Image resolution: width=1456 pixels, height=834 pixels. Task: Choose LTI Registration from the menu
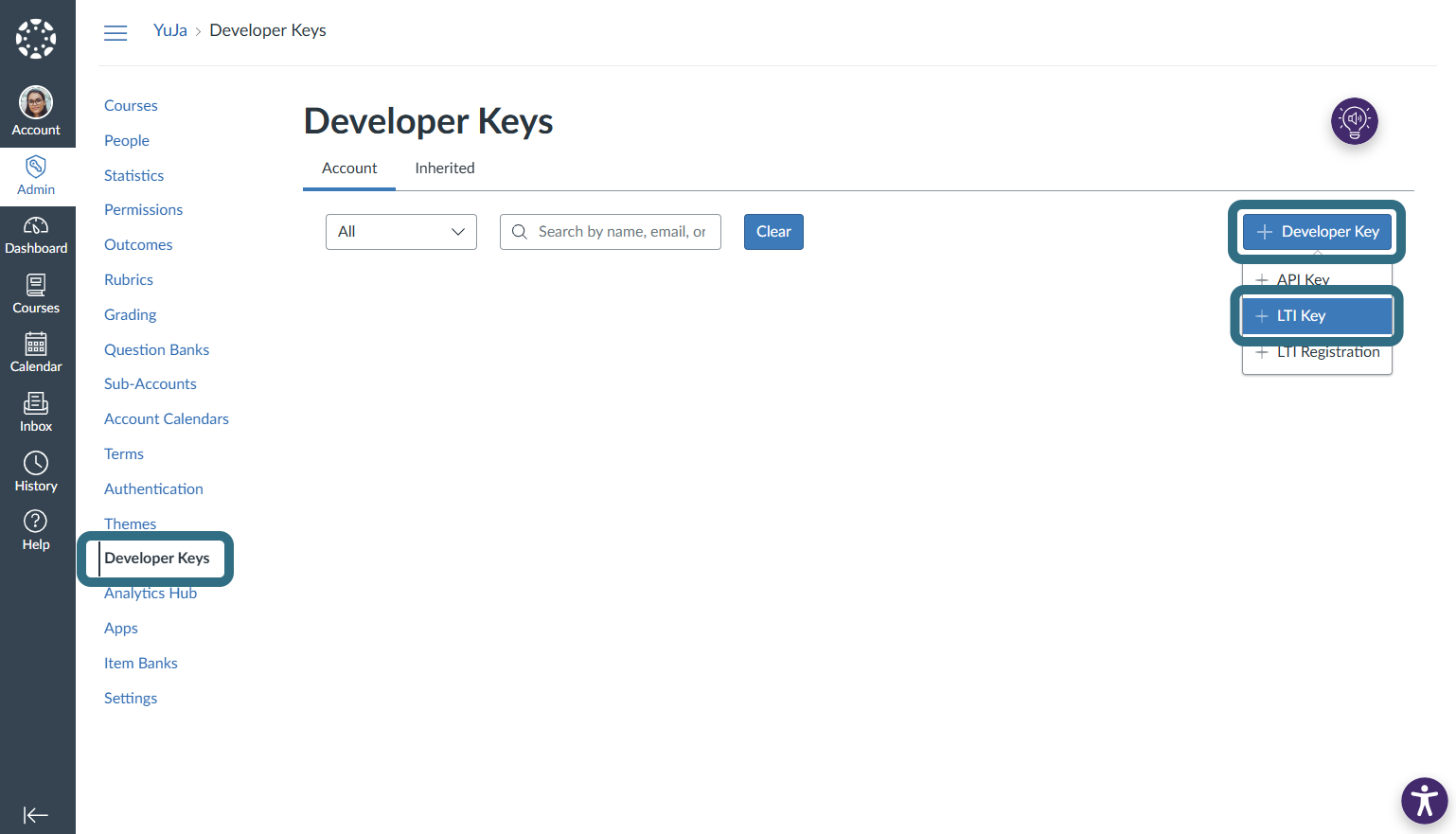(1317, 352)
